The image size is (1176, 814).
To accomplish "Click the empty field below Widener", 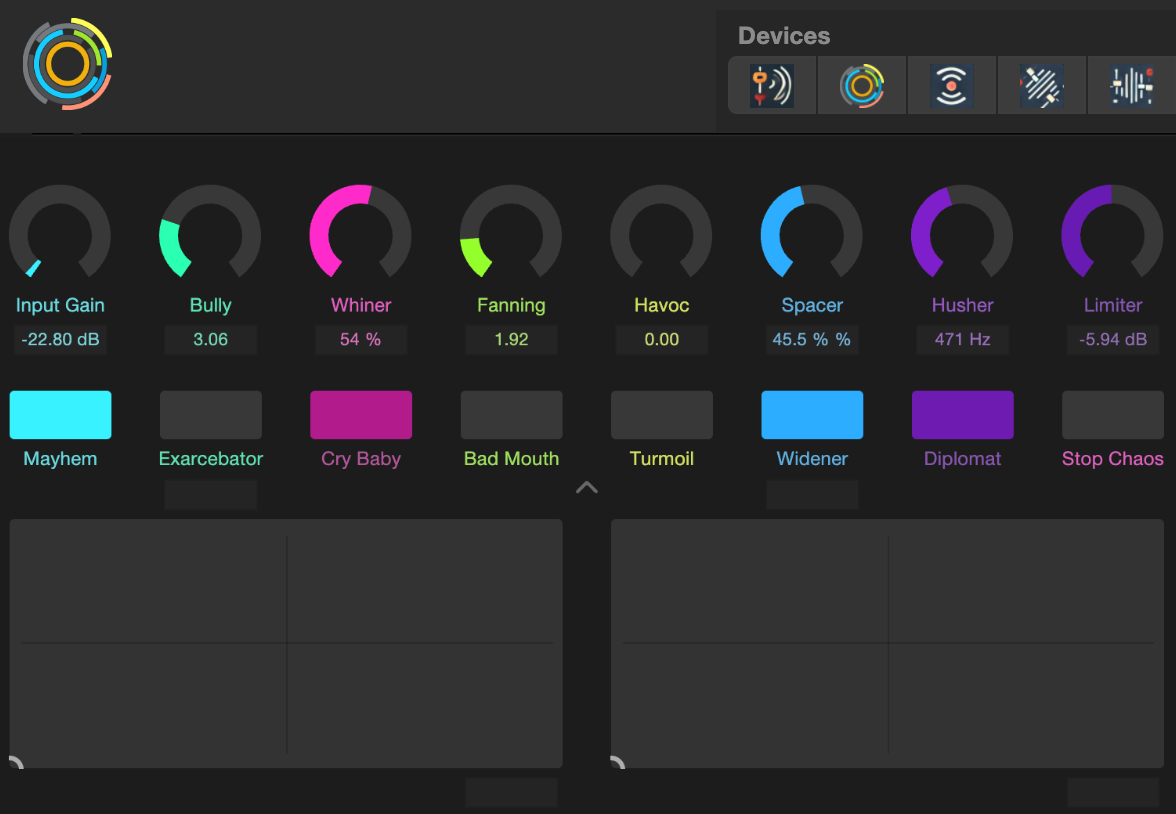I will tap(812, 495).
